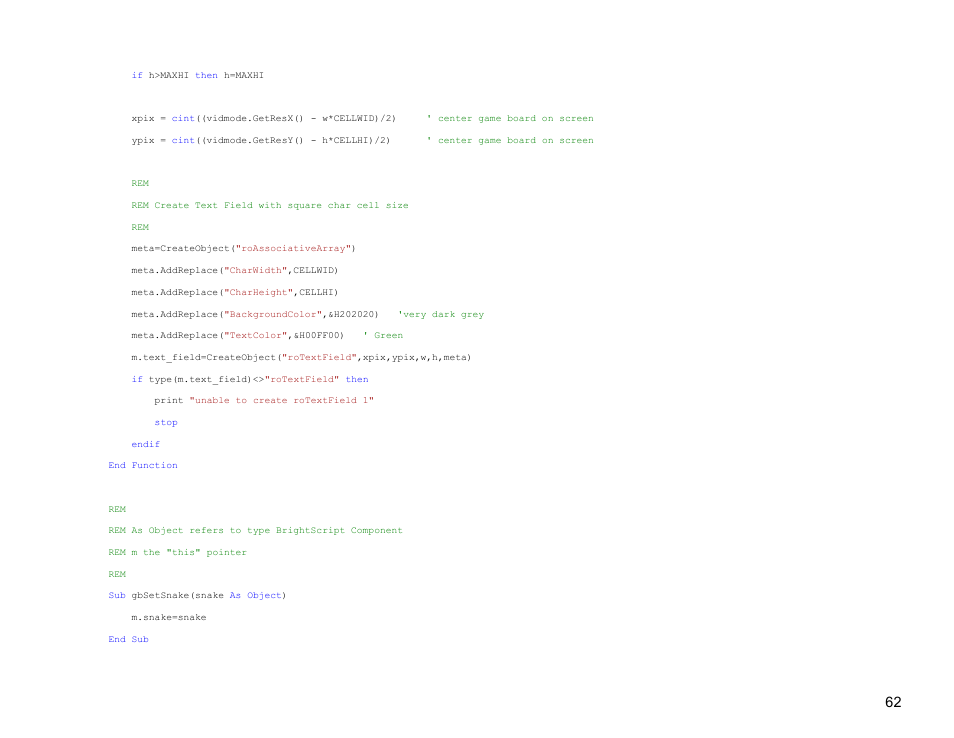Screen dimensions: 954x738
Task: Click the 'if type(m.text_field)<>' line
Action: tap(250, 379)
